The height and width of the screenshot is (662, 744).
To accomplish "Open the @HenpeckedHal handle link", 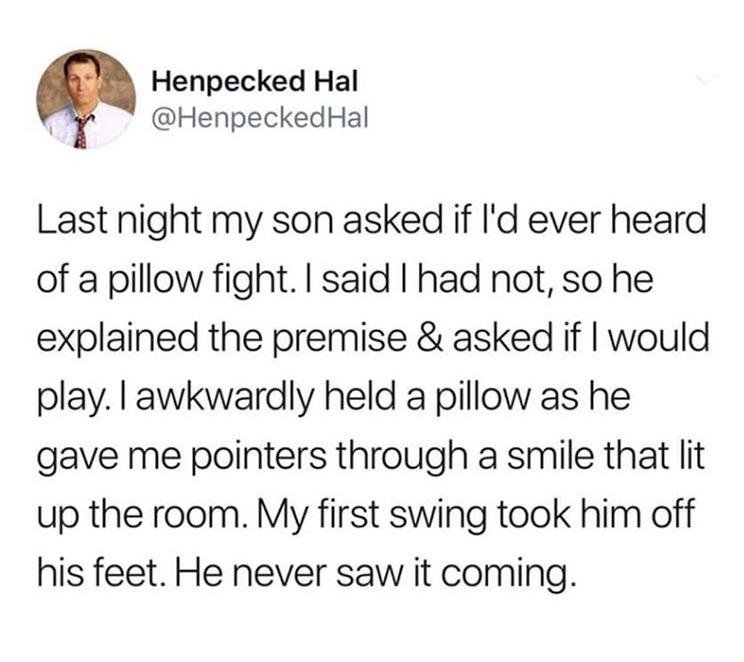I will [x=259, y=119].
